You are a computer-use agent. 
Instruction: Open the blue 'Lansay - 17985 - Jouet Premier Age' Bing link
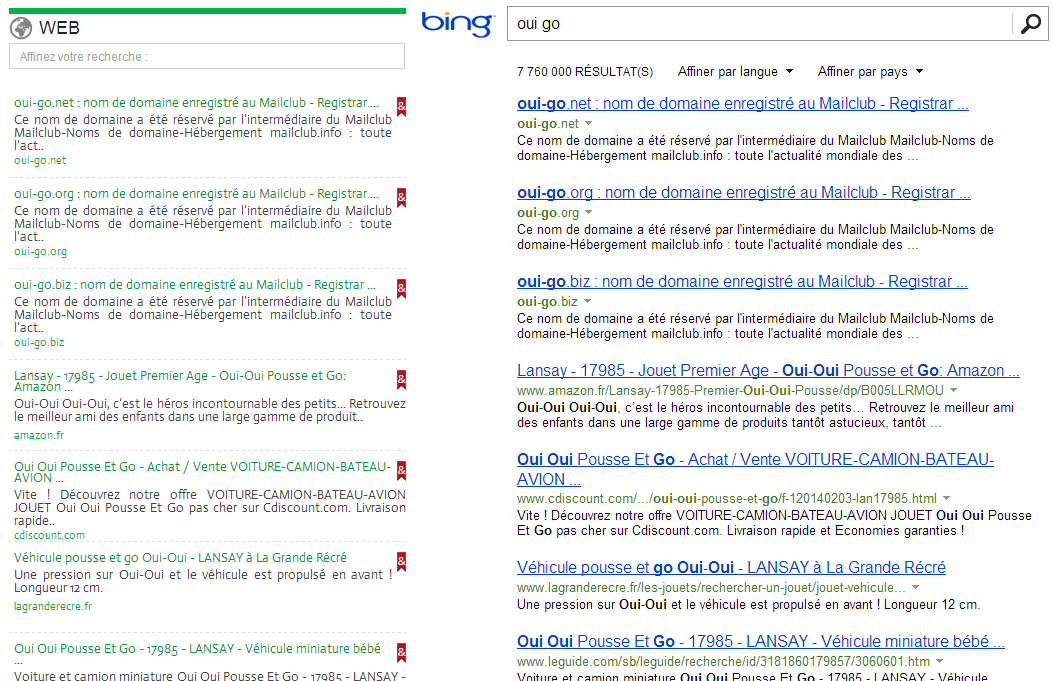coord(768,371)
